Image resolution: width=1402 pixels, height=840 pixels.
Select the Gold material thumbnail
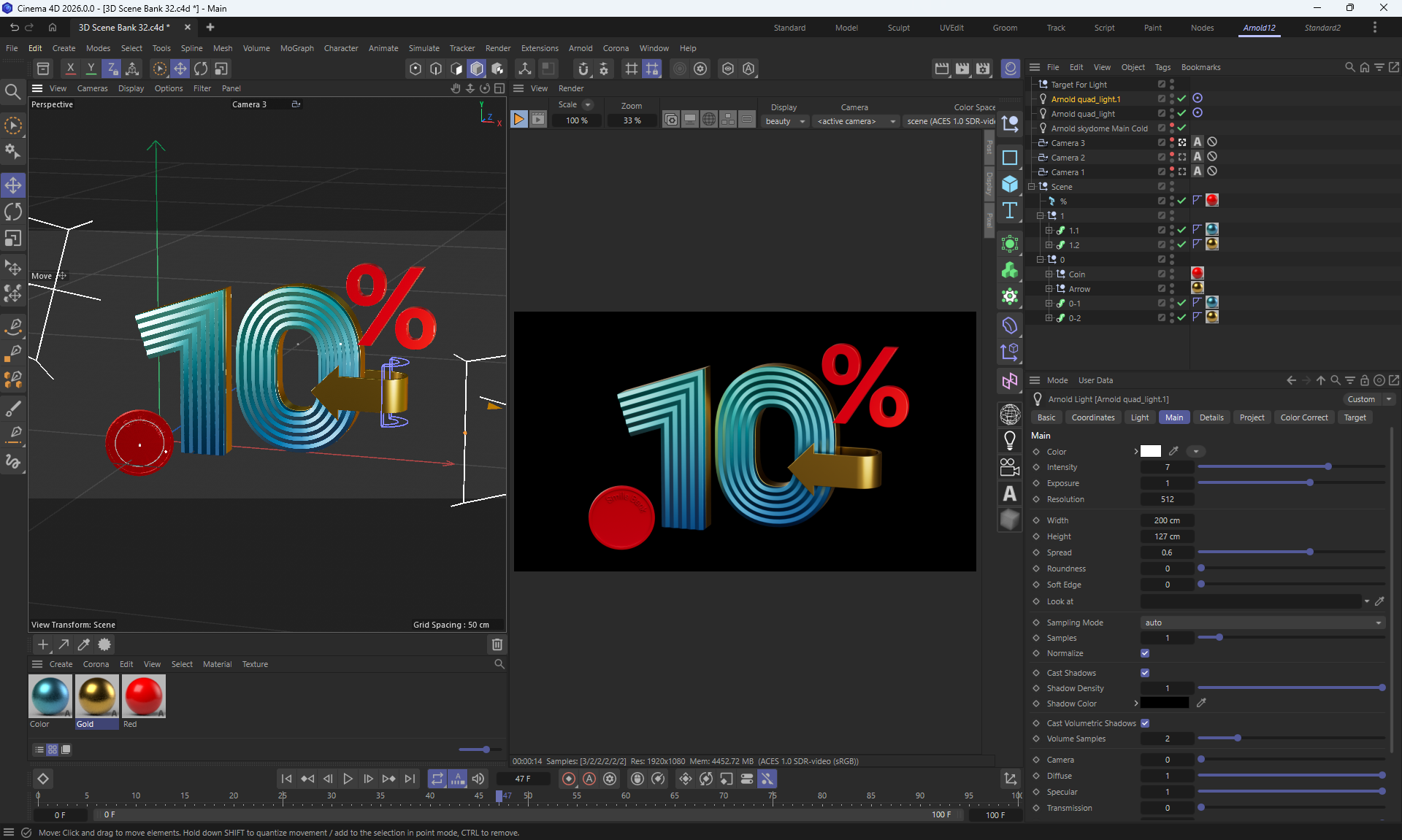tap(96, 695)
